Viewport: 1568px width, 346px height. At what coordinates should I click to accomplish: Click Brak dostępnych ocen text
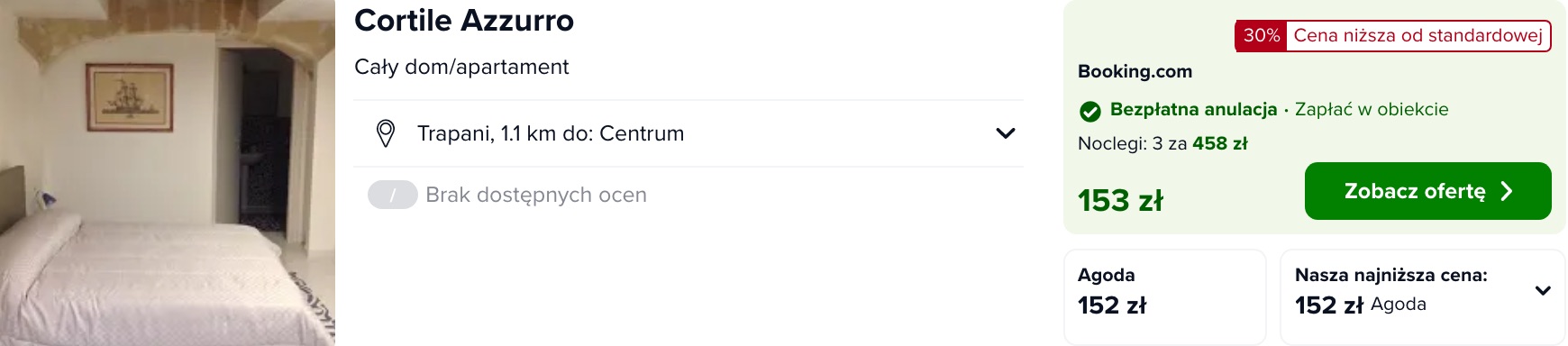click(x=536, y=195)
